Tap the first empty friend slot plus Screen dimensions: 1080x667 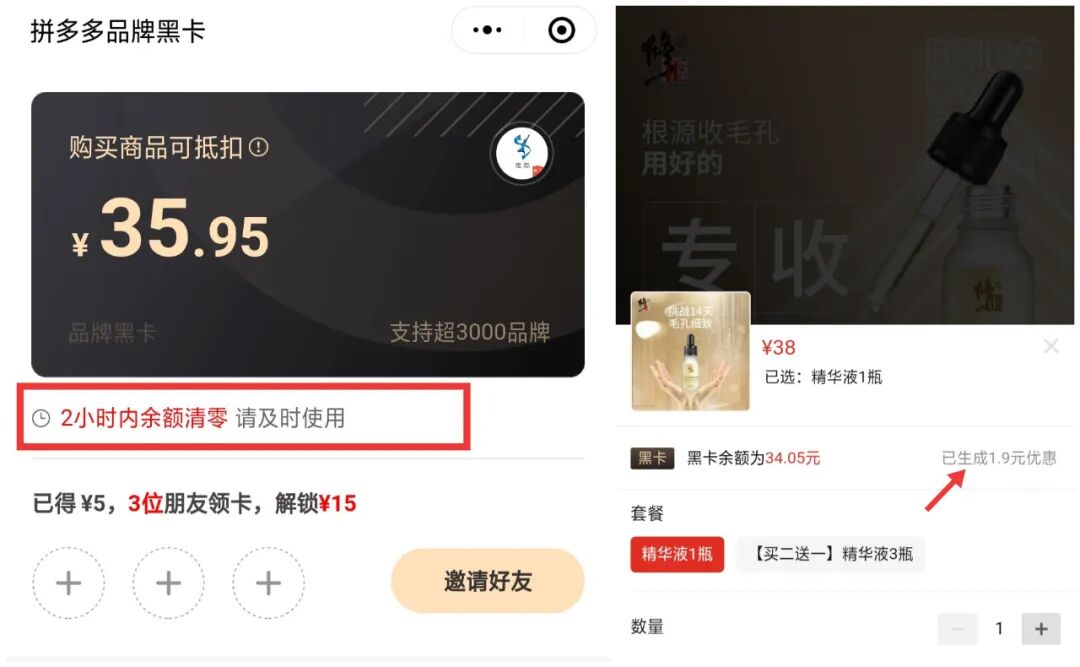(x=69, y=583)
